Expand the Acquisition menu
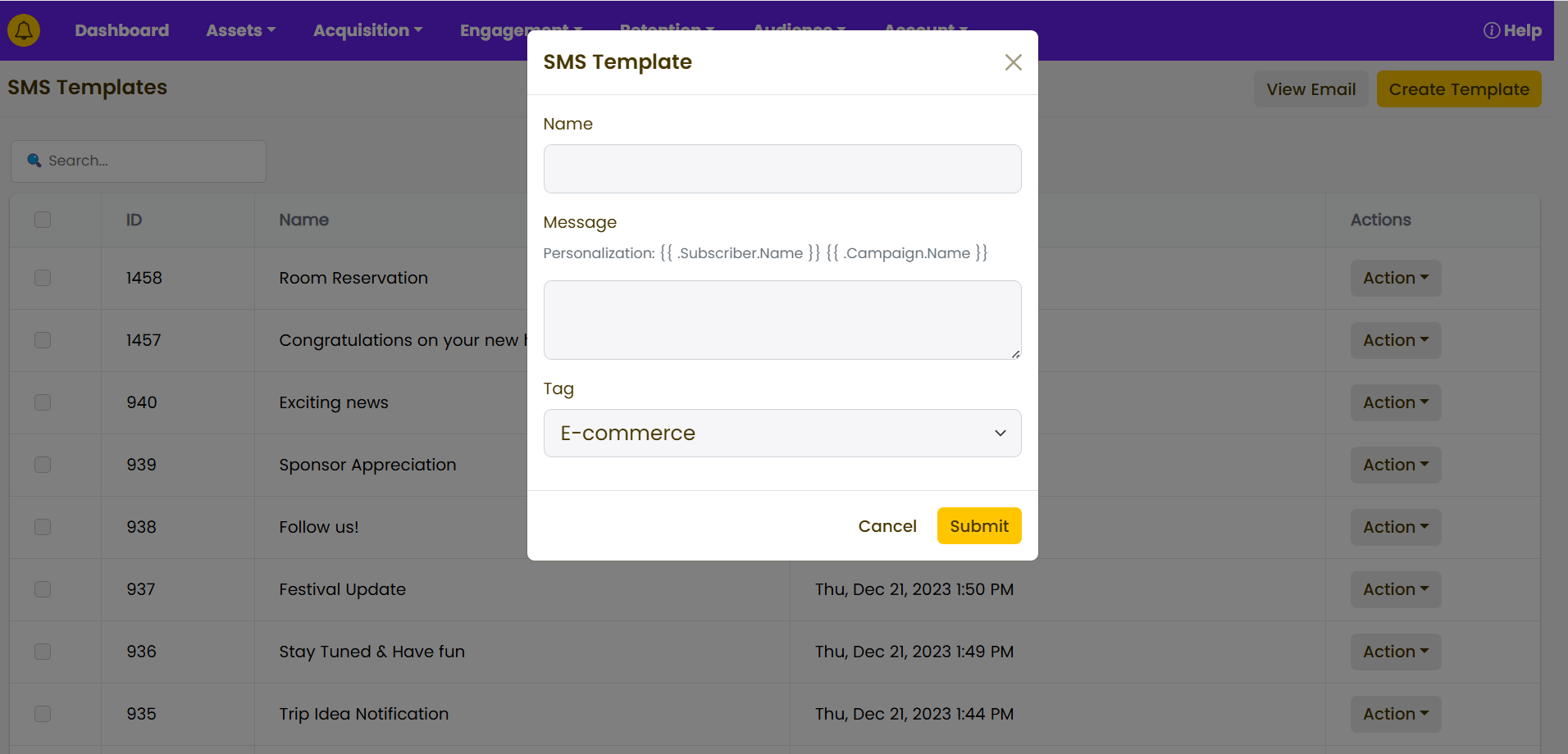 [x=367, y=30]
